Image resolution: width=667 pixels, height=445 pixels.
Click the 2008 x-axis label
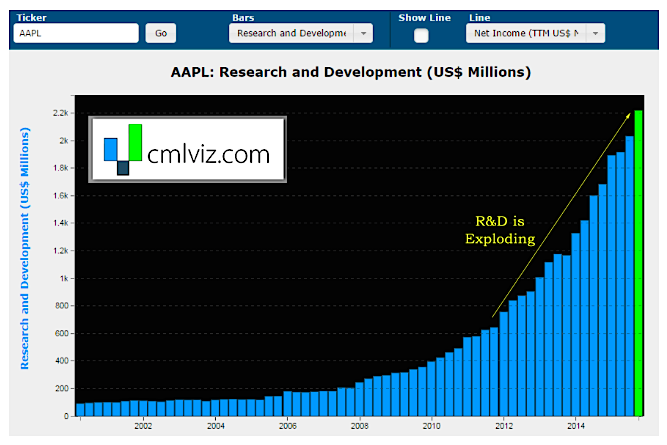(359, 426)
